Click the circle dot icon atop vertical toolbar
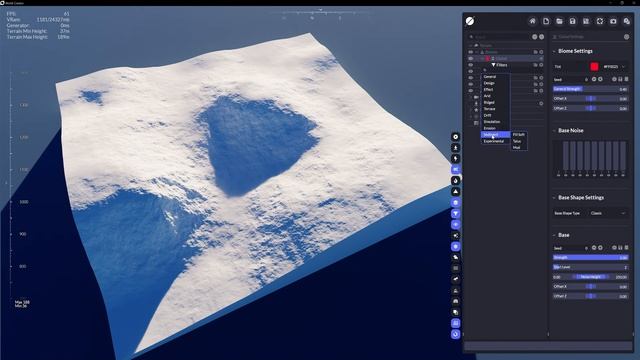 click(x=456, y=137)
